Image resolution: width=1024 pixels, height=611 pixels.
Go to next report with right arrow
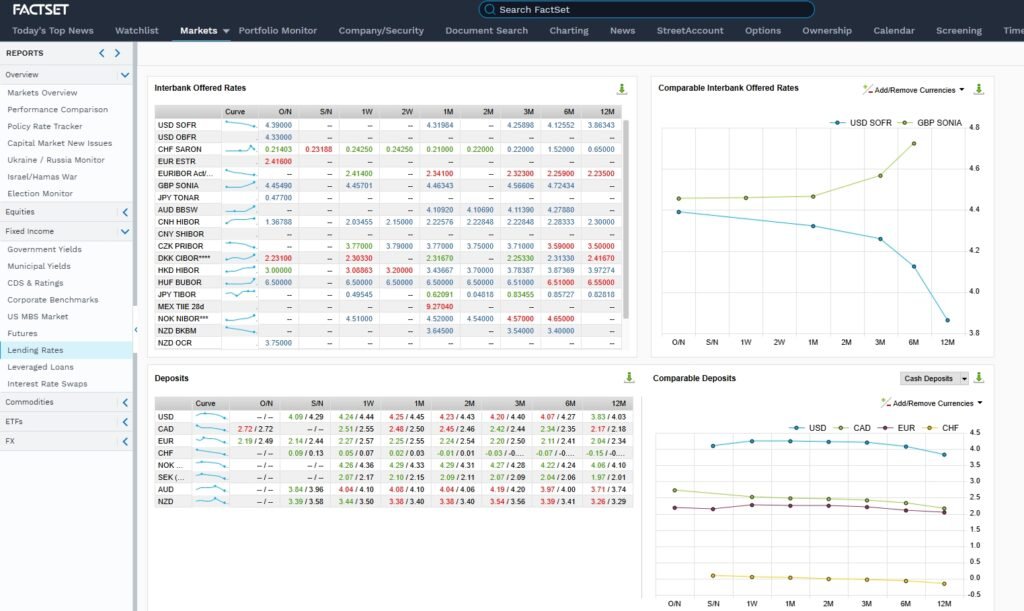(118, 53)
